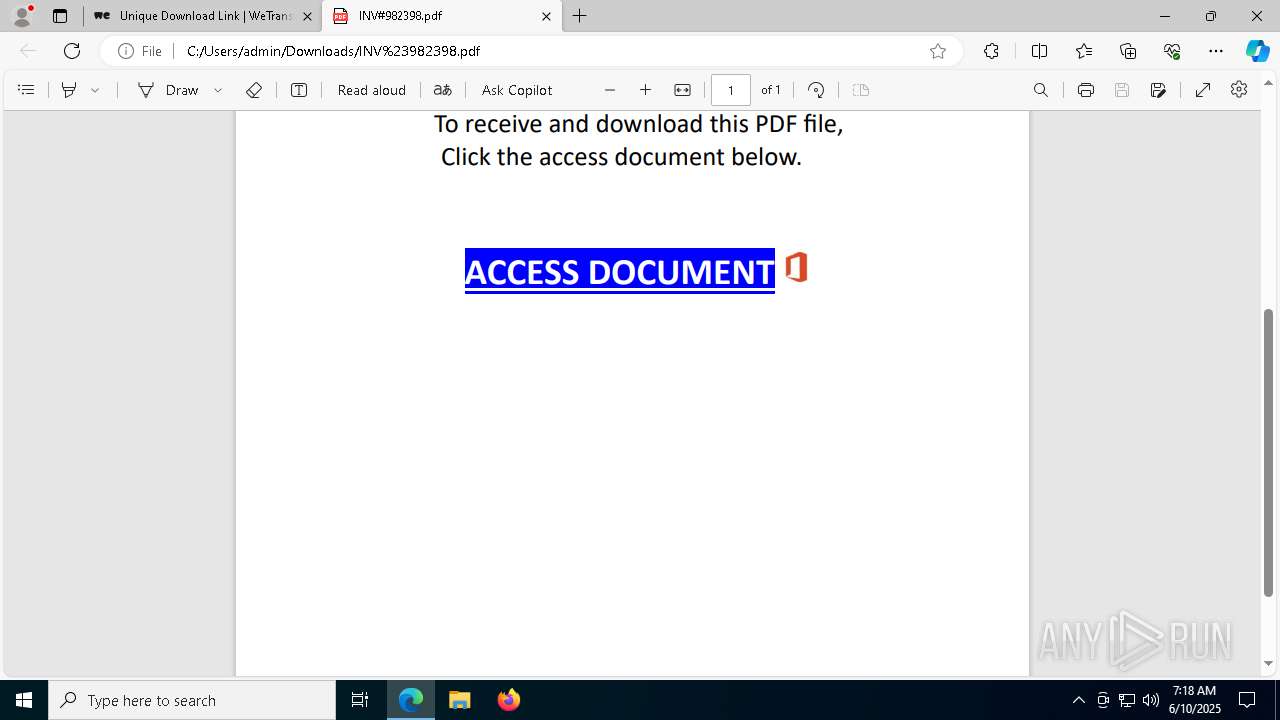Screen dimensions: 1280x720
Task: Open File Explorer from the taskbar
Action: 460,700
